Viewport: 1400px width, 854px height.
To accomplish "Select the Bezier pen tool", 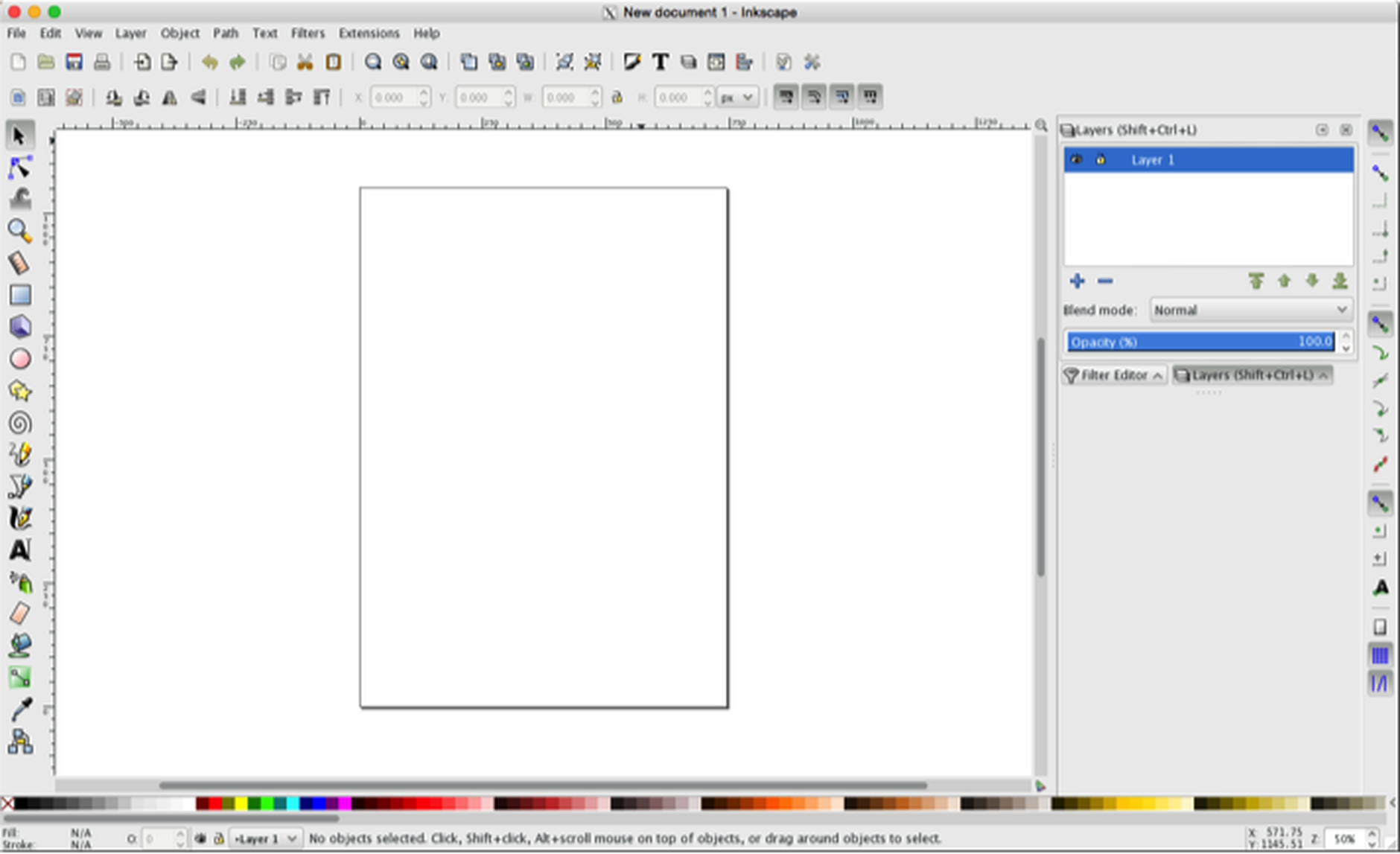I will [x=20, y=486].
